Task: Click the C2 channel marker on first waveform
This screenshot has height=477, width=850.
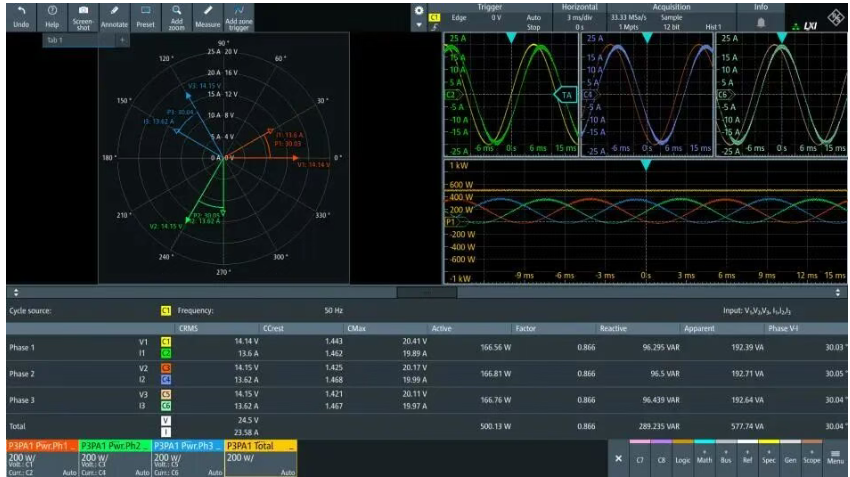Action: pos(452,95)
